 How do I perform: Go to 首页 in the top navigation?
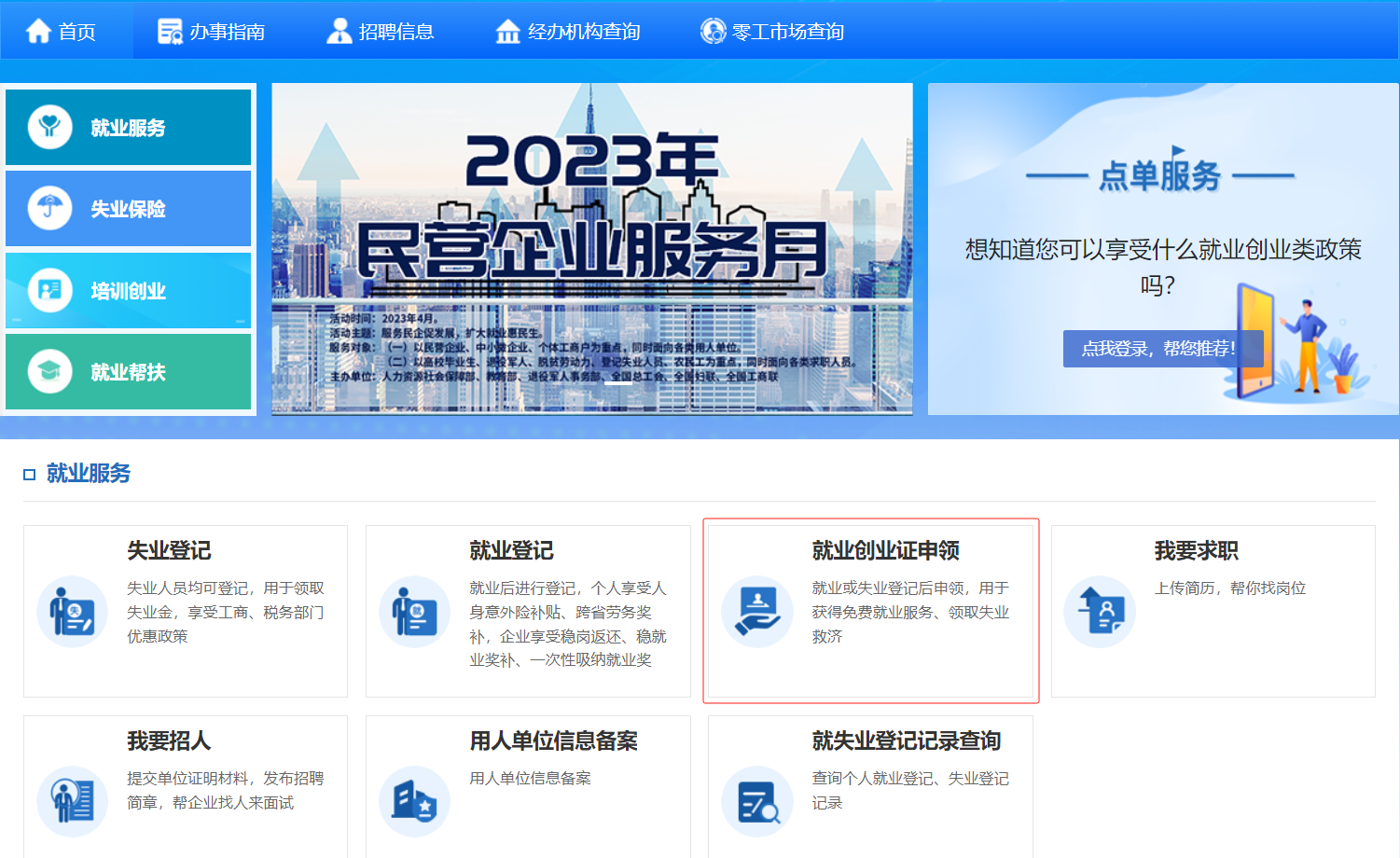(x=62, y=32)
